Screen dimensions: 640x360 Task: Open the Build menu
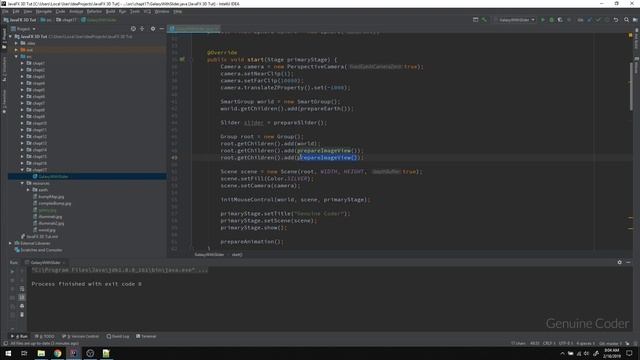[x=111, y=11]
